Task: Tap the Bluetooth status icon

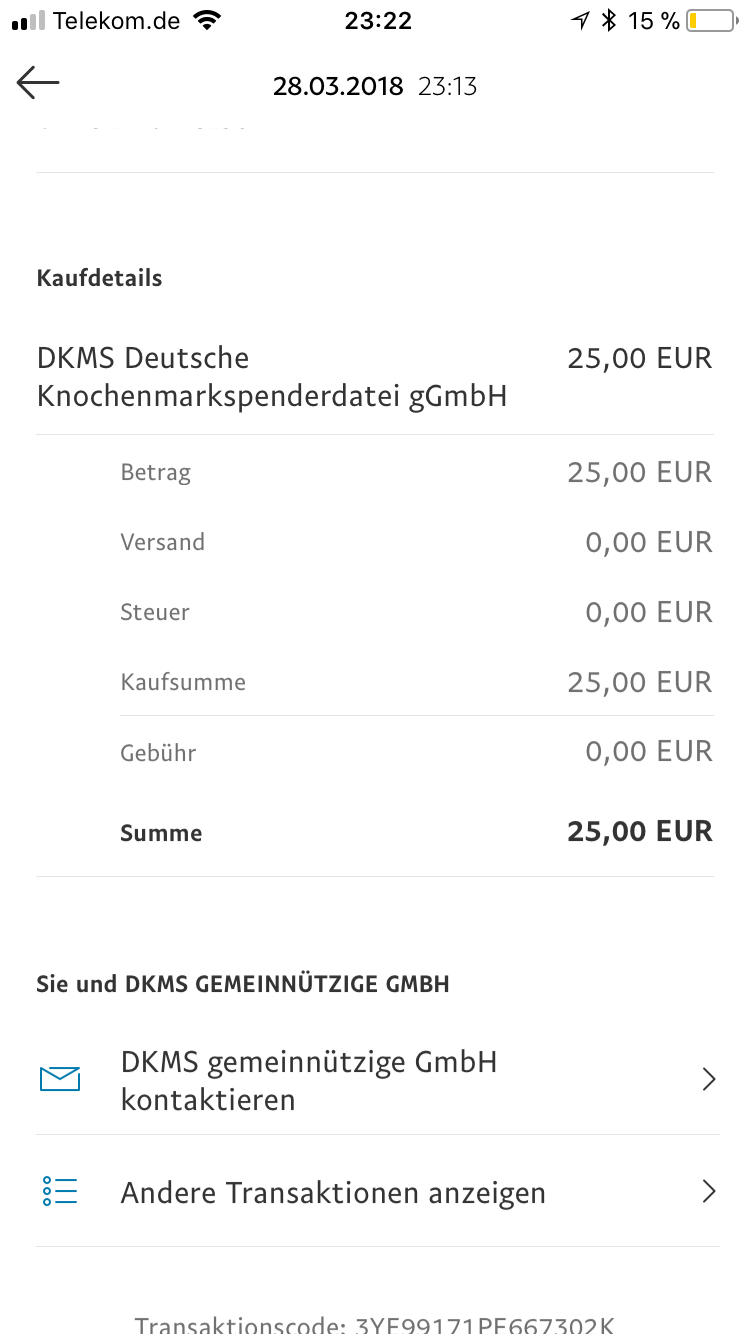Action: (608, 20)
